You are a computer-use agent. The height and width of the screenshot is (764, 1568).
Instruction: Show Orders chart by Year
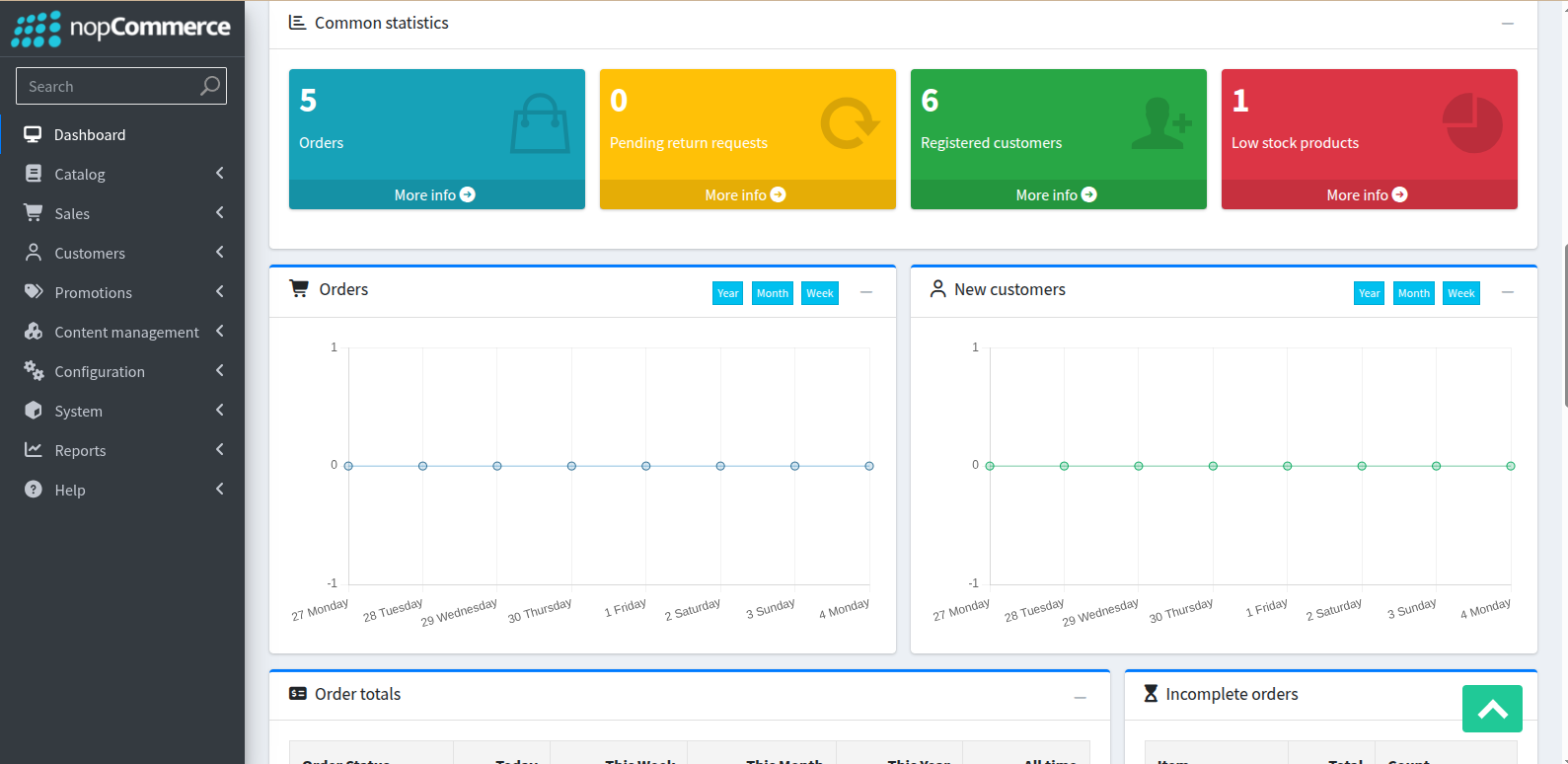(727, 293)
